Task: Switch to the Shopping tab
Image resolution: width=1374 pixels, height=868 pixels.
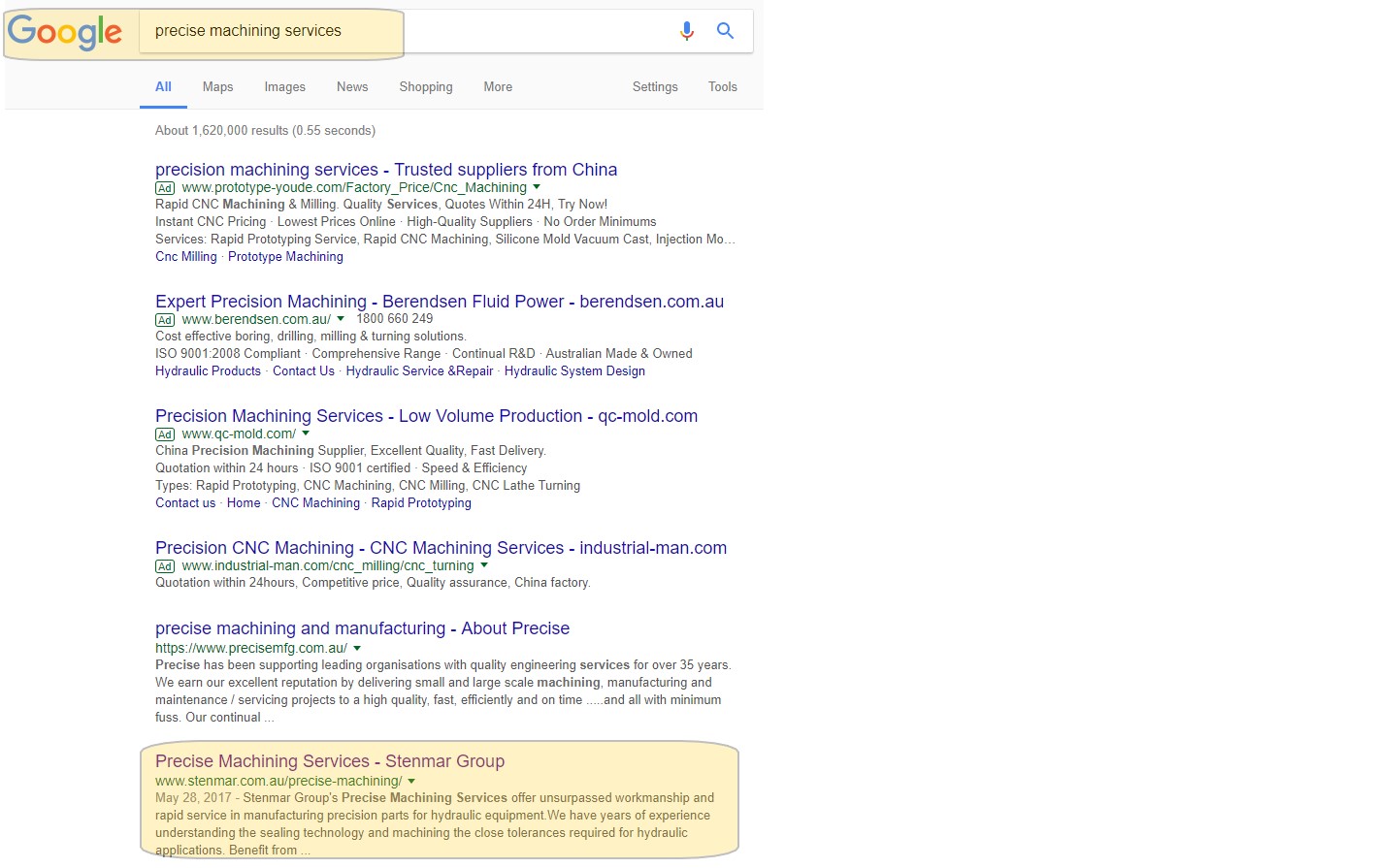Action: point(426,86)
